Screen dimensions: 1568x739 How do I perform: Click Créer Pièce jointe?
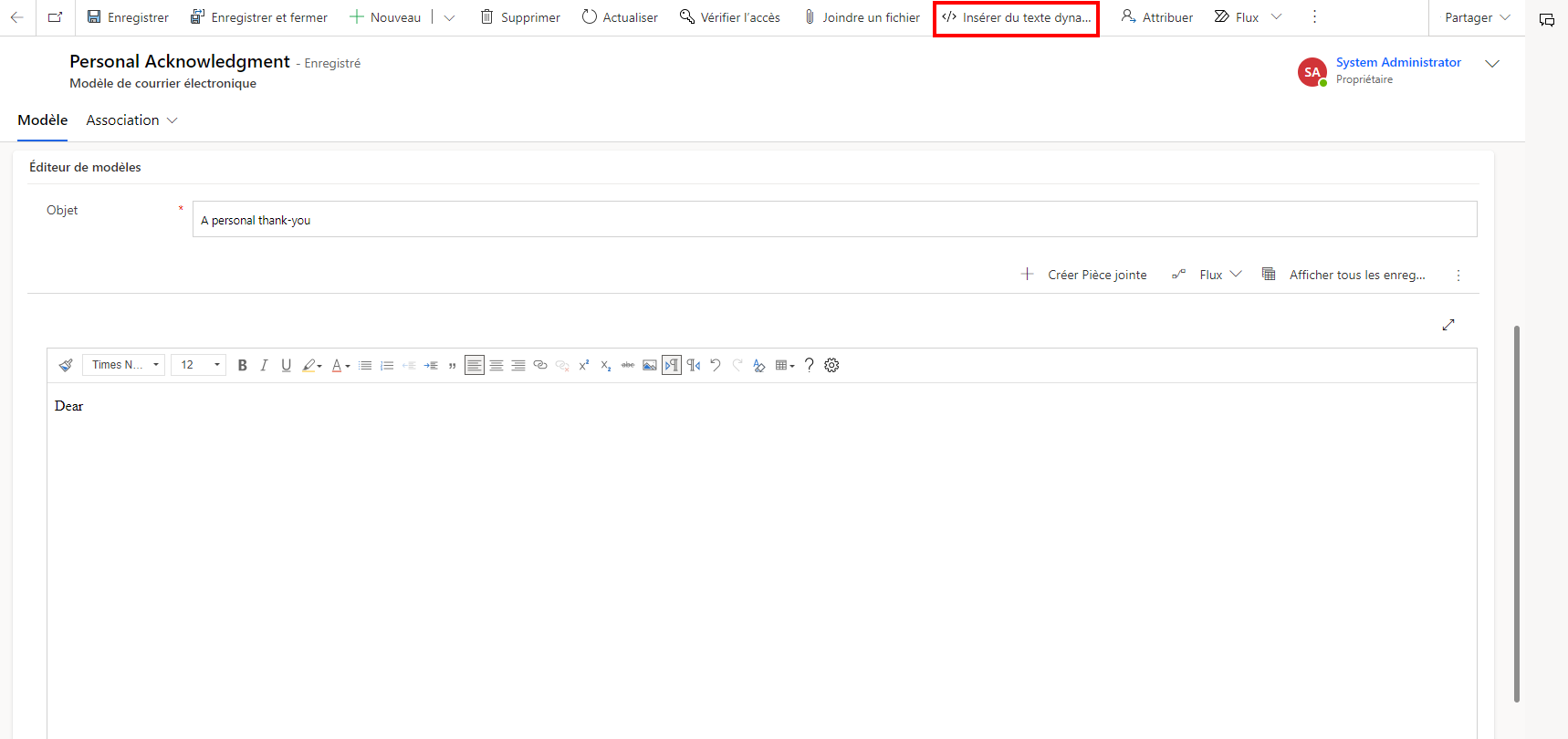pos(1083,275)
